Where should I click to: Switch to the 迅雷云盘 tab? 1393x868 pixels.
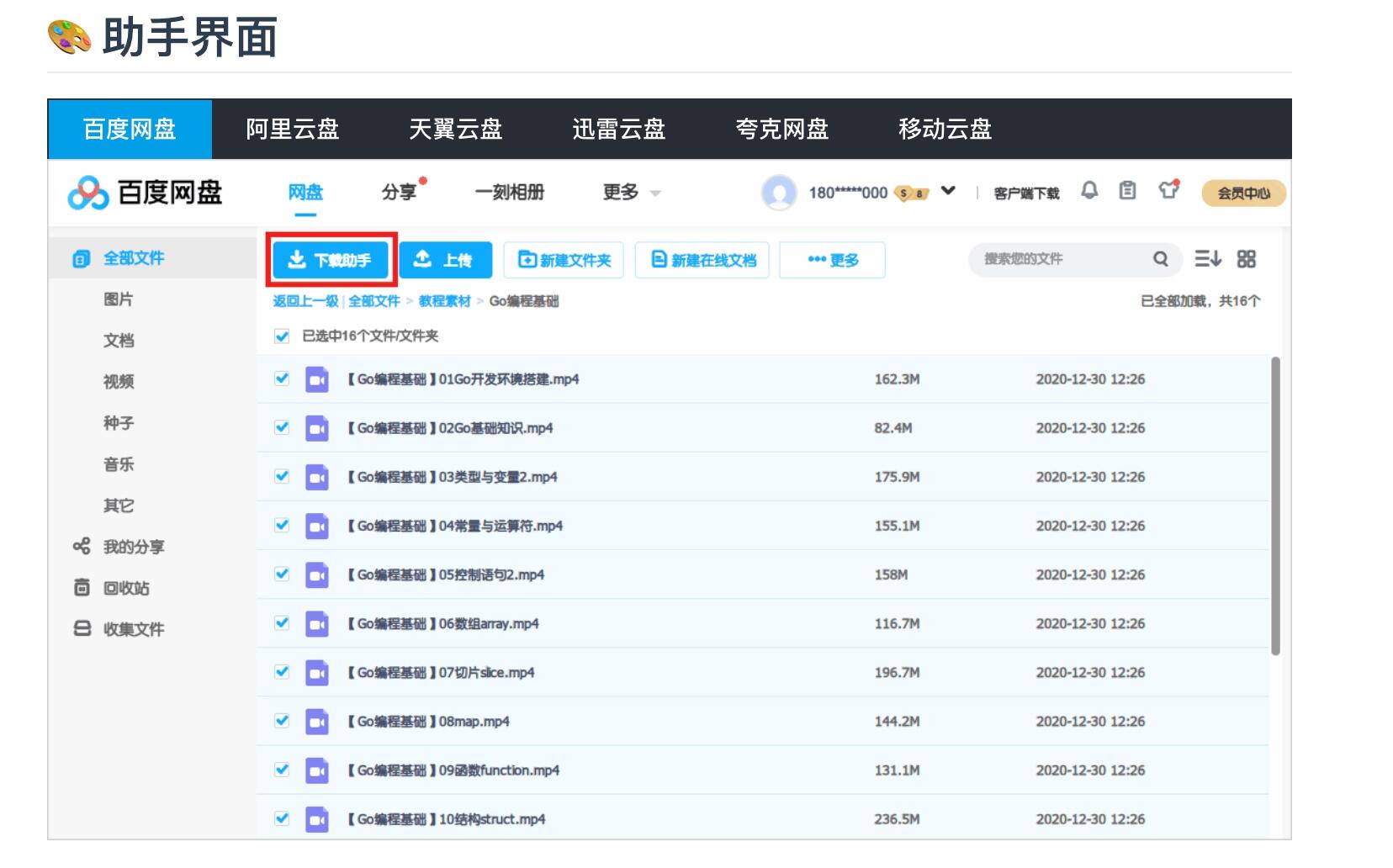click(619, 129)
